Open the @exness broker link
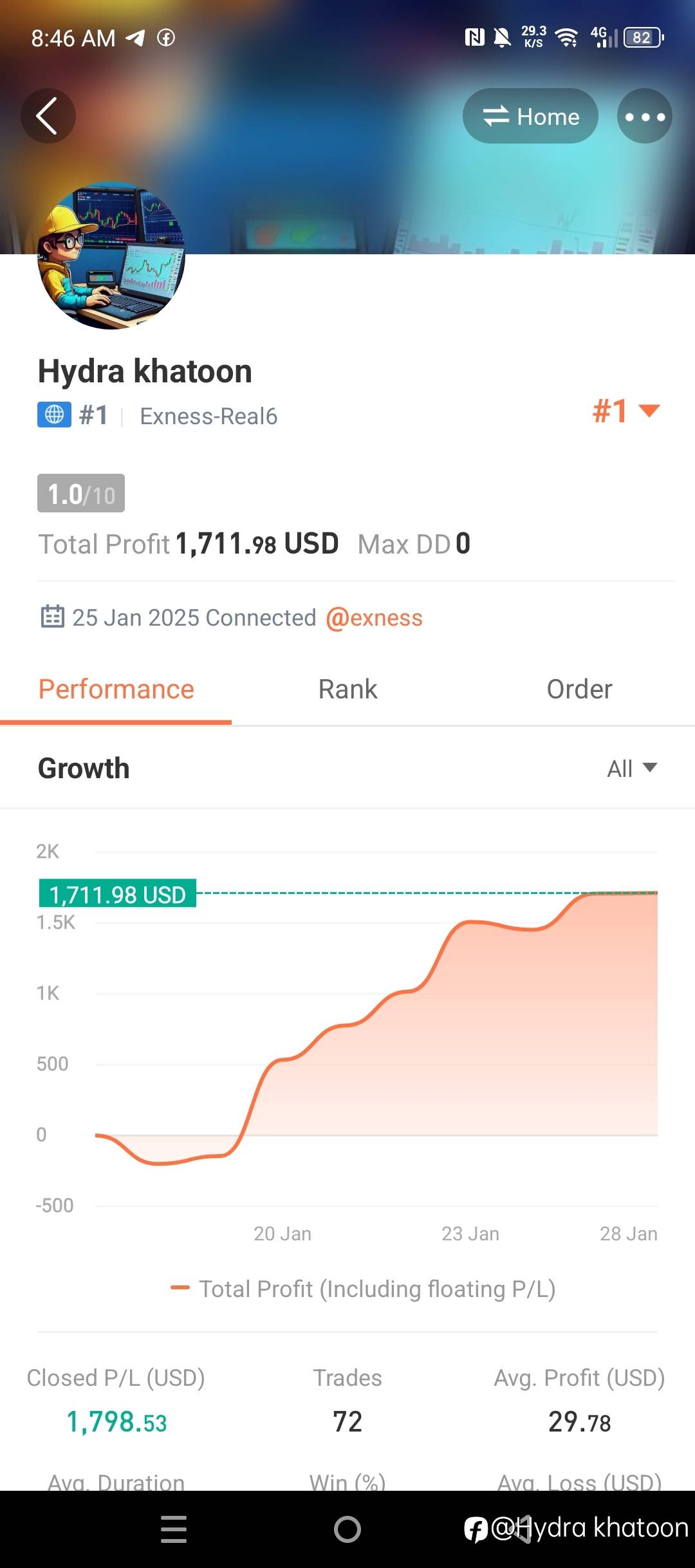 pyautogui.click(x=374, y=618)
